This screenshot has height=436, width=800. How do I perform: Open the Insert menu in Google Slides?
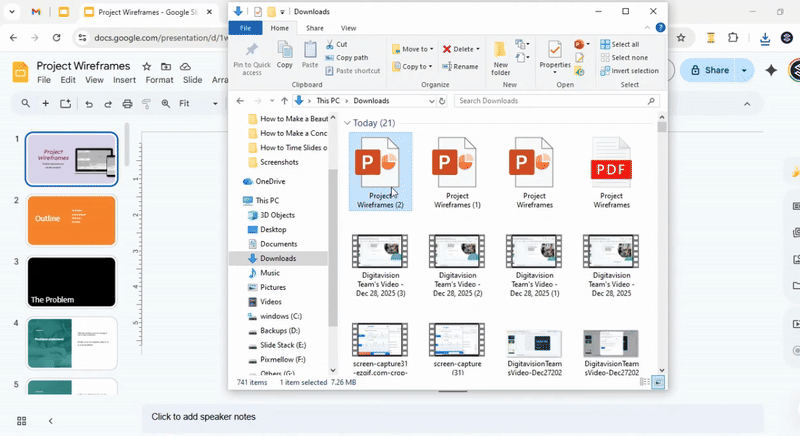(124, 80)
